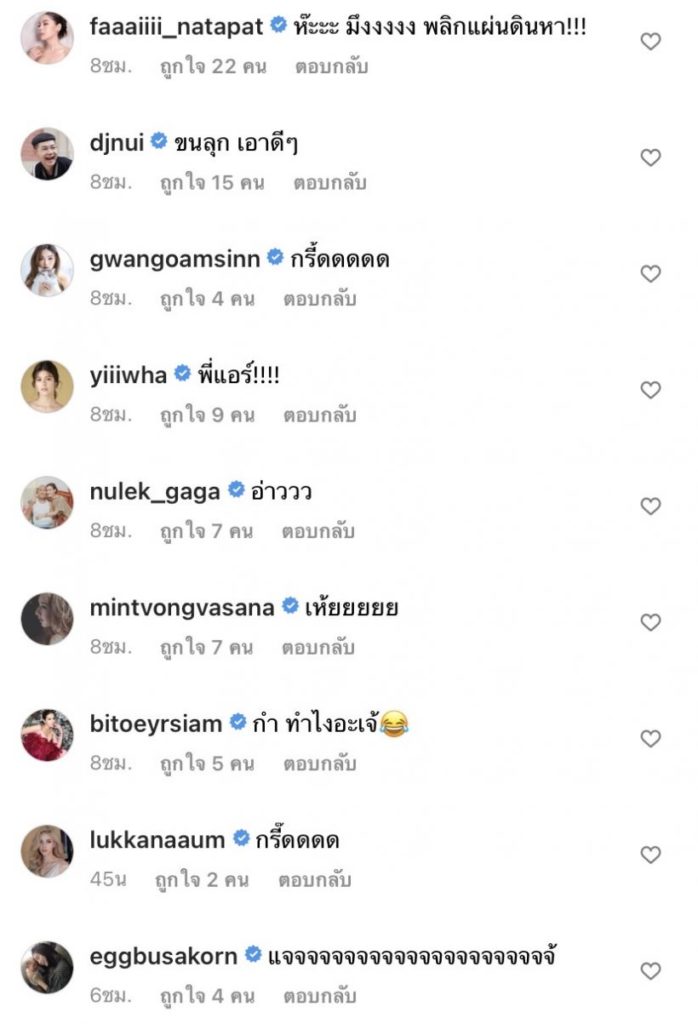Like the comment by faaaiiii_natapat
698x1024 pixels.
tap(650, 42)
